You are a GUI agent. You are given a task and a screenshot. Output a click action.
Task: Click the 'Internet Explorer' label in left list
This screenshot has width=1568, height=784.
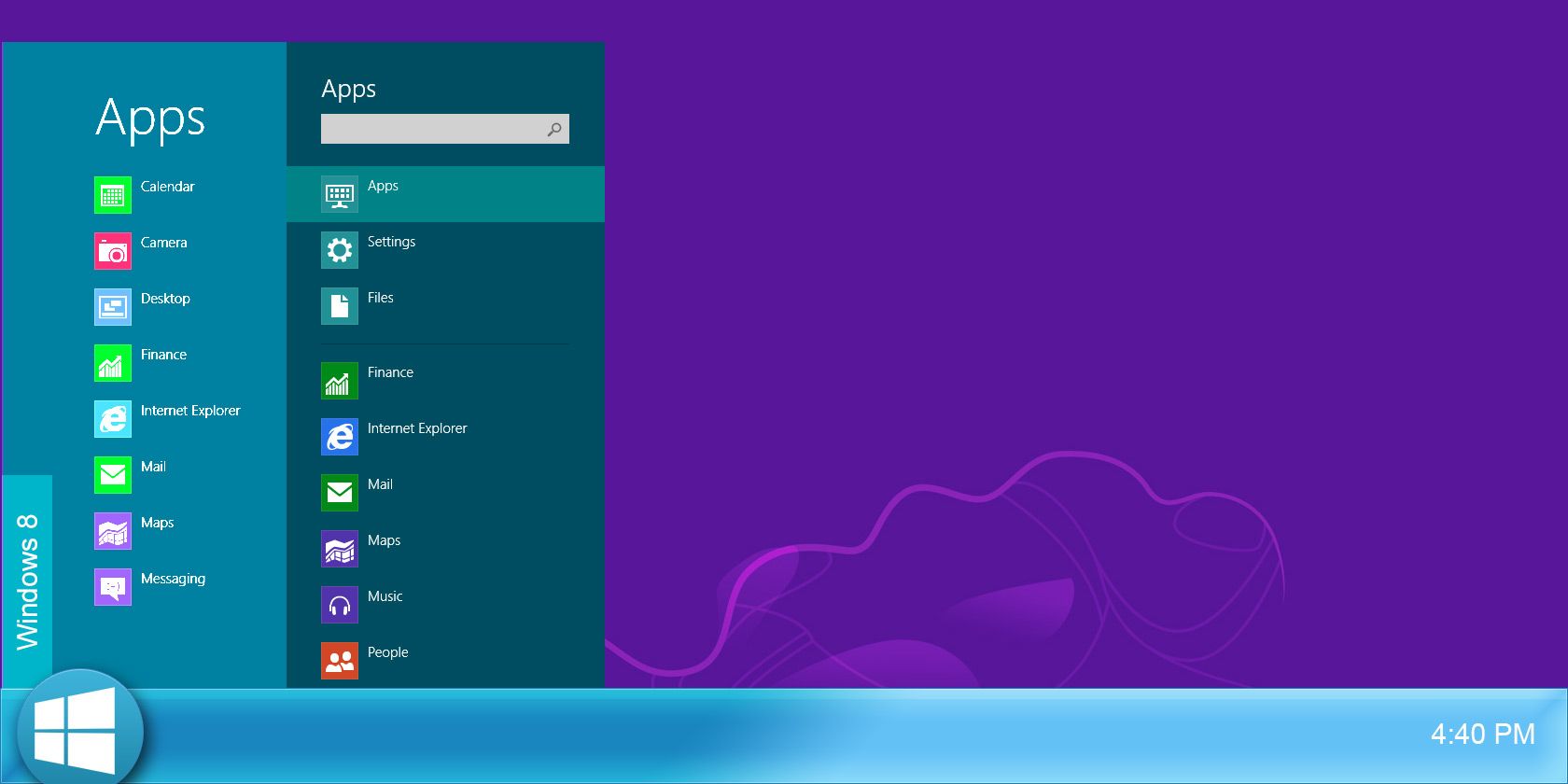coord(190,411)
